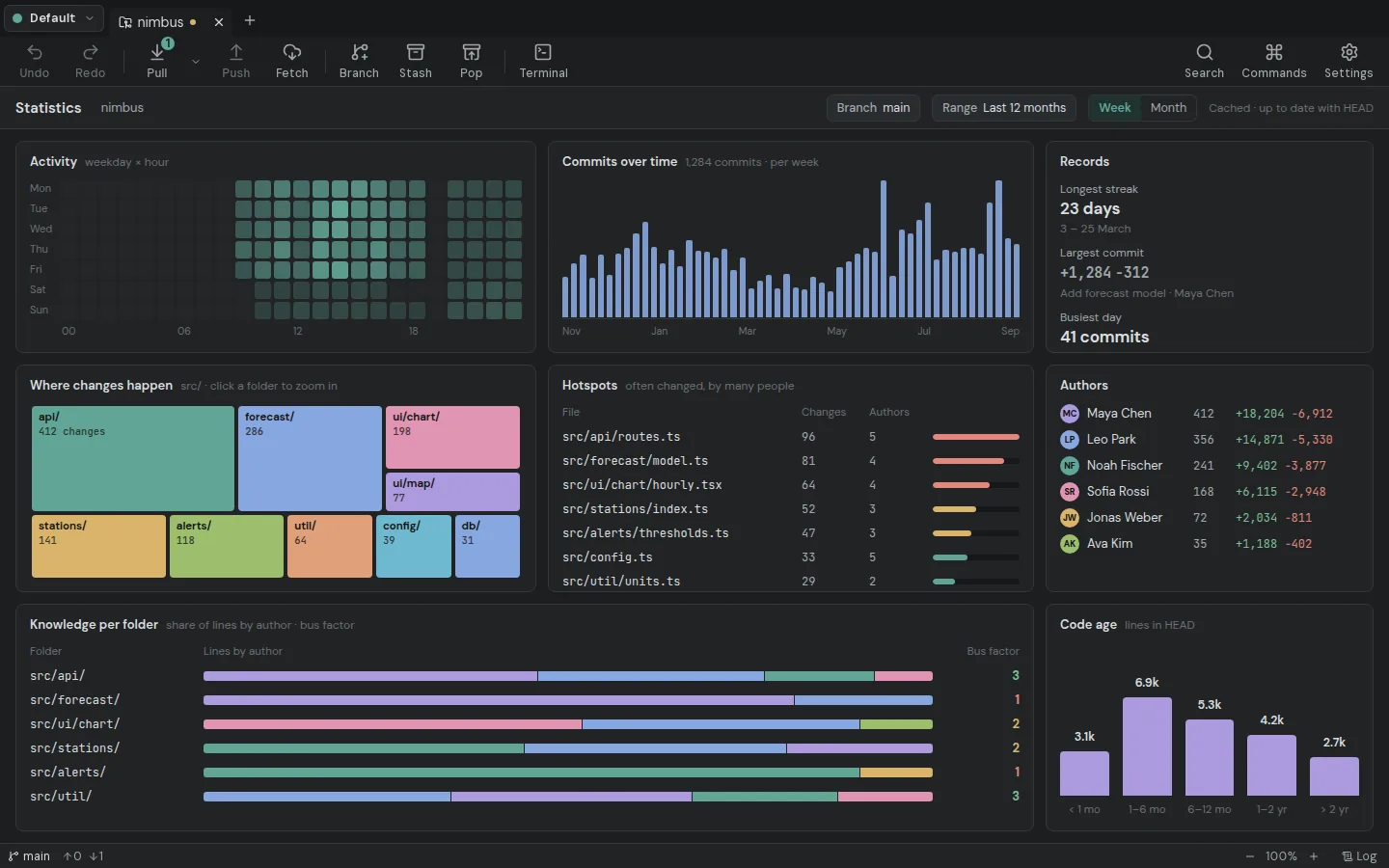Click the 1–6 mo code age bar
Screen dimensions: 1389x868
click(x=1147, y=746)
